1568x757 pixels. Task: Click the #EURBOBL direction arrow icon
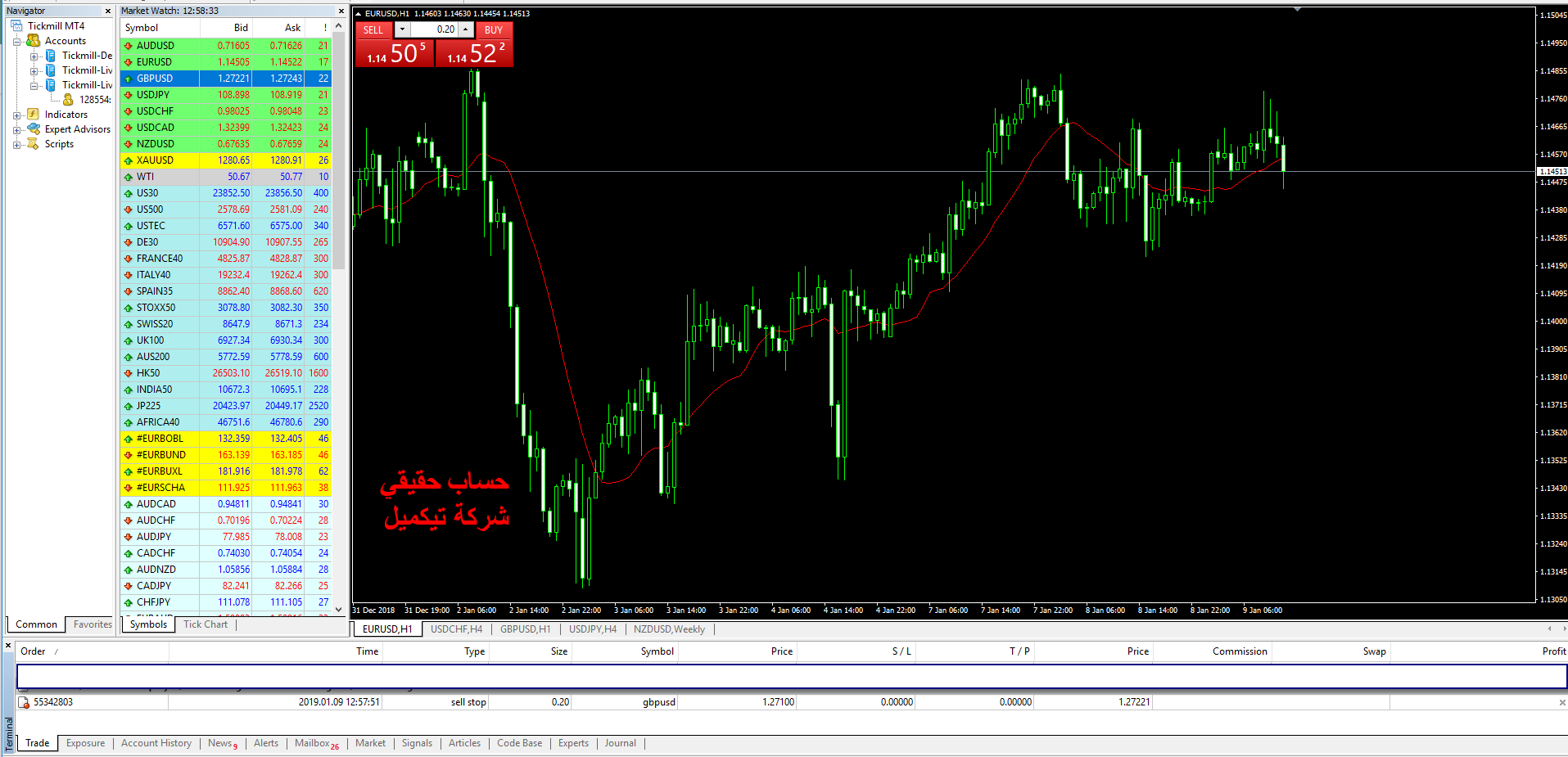tap(128, 439)
